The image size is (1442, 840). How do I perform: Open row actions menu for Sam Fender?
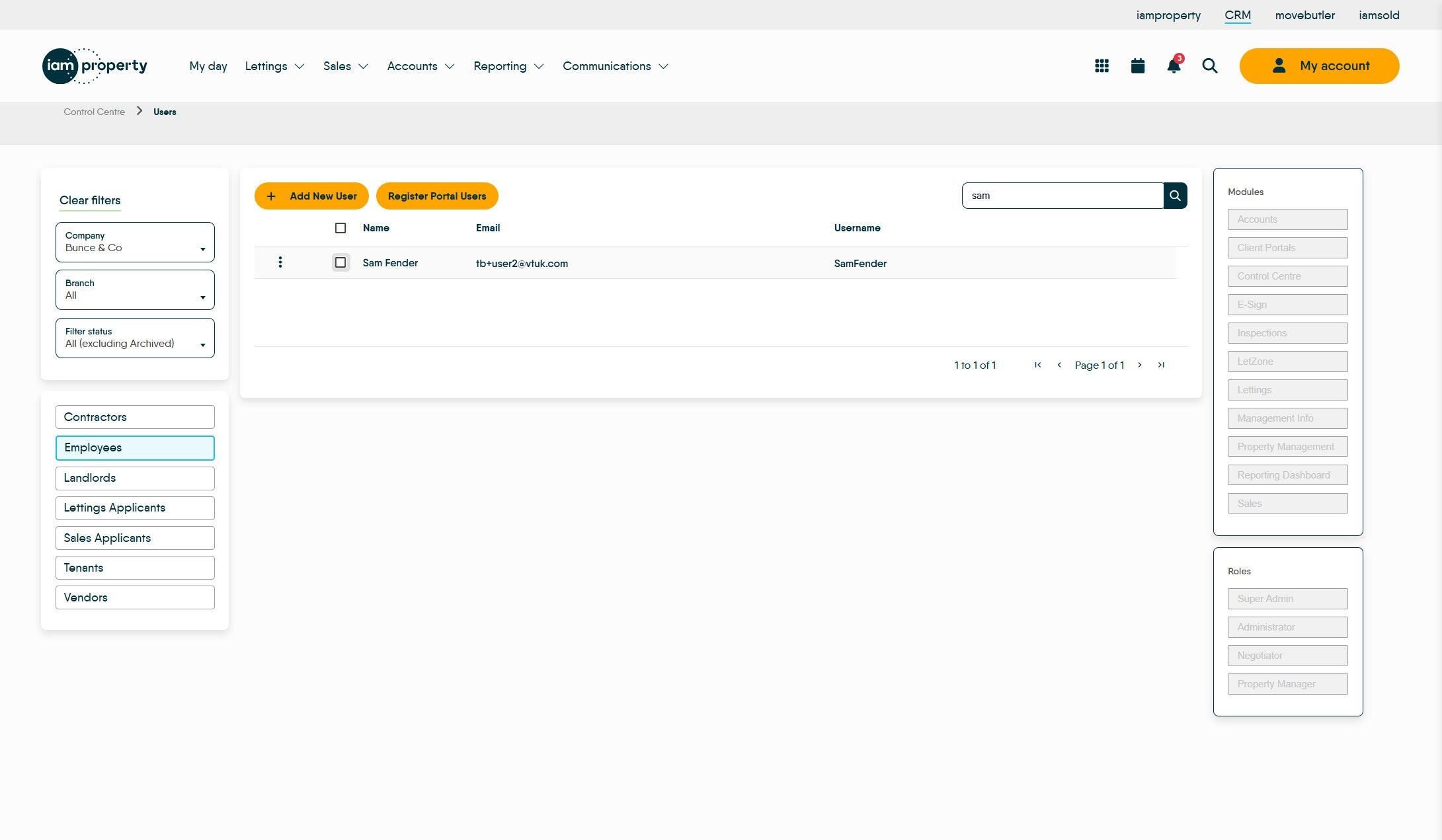(280, 262)
